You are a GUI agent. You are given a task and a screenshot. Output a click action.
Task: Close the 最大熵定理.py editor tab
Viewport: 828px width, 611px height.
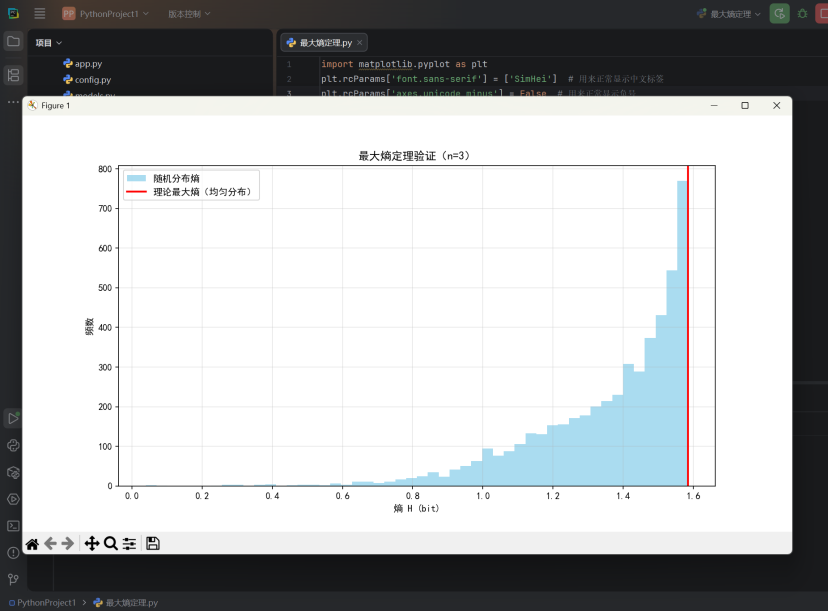(x=360, y=43)
